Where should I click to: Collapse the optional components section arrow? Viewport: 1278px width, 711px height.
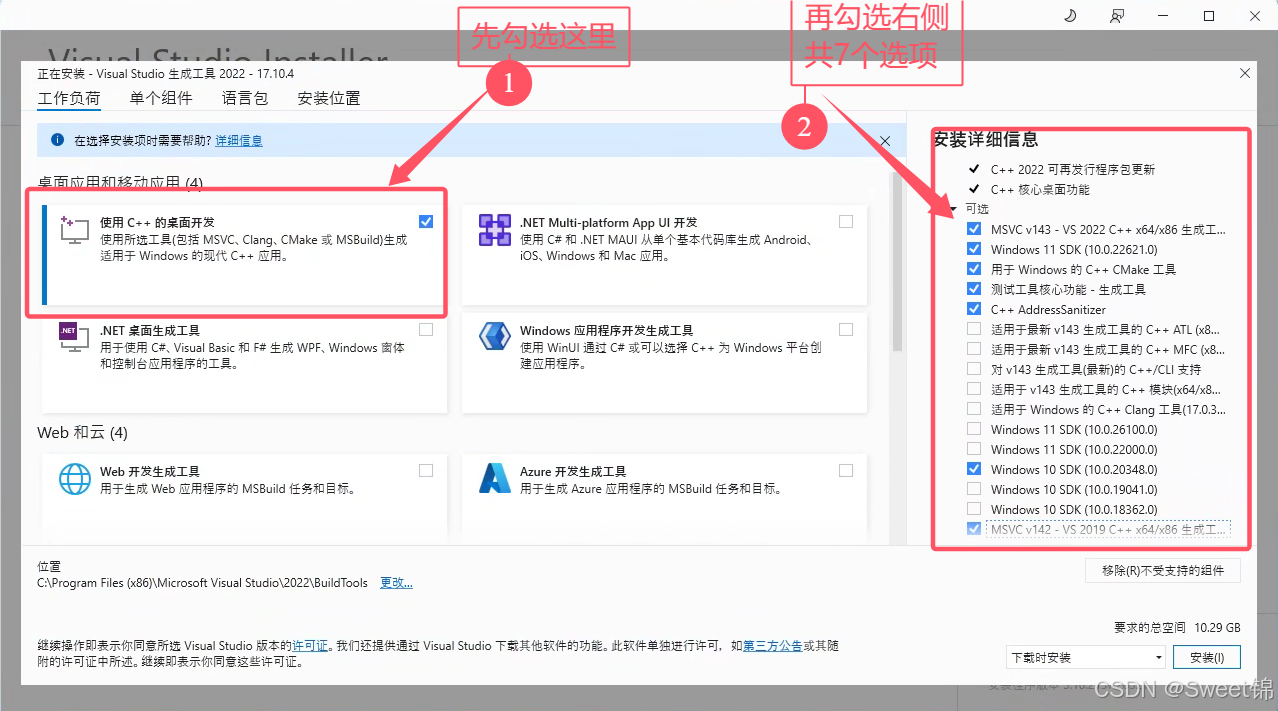(954, 210)
